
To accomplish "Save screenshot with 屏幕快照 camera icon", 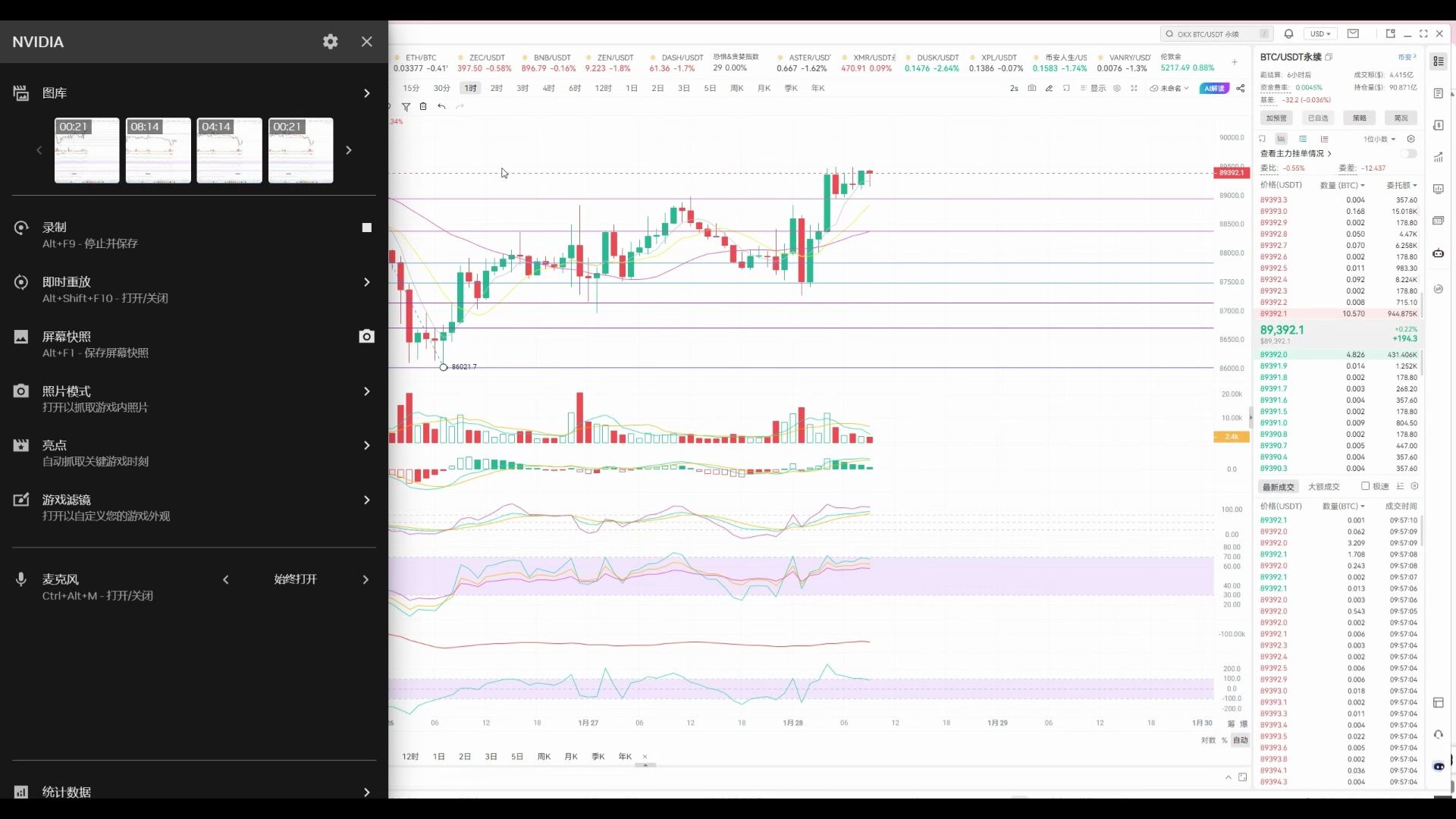I will point(367,337).
